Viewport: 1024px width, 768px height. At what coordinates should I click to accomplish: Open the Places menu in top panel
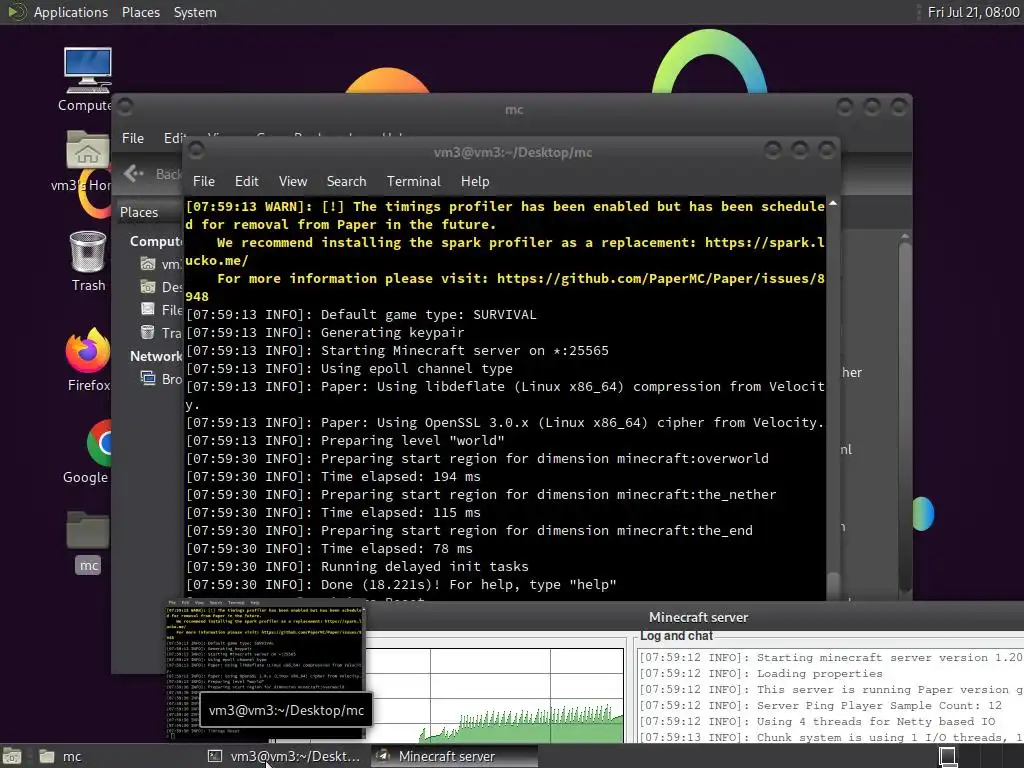point(140,12)
